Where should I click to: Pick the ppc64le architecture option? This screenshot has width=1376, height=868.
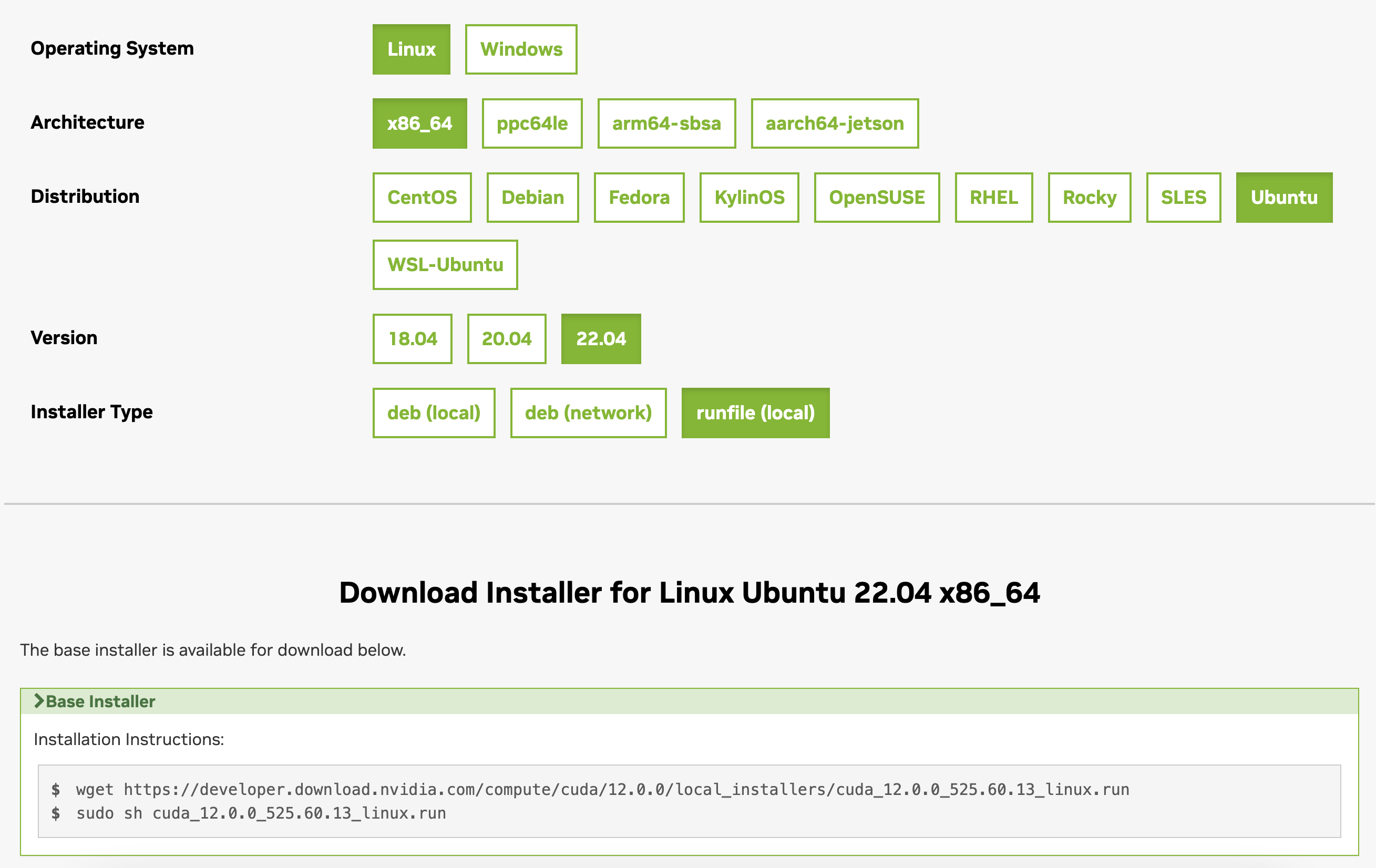531,123
